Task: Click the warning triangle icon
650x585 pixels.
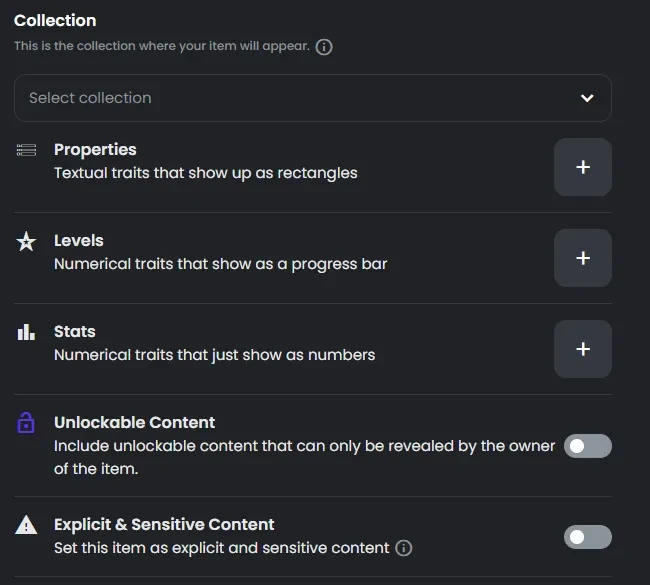Action: (x=26, y=525)
